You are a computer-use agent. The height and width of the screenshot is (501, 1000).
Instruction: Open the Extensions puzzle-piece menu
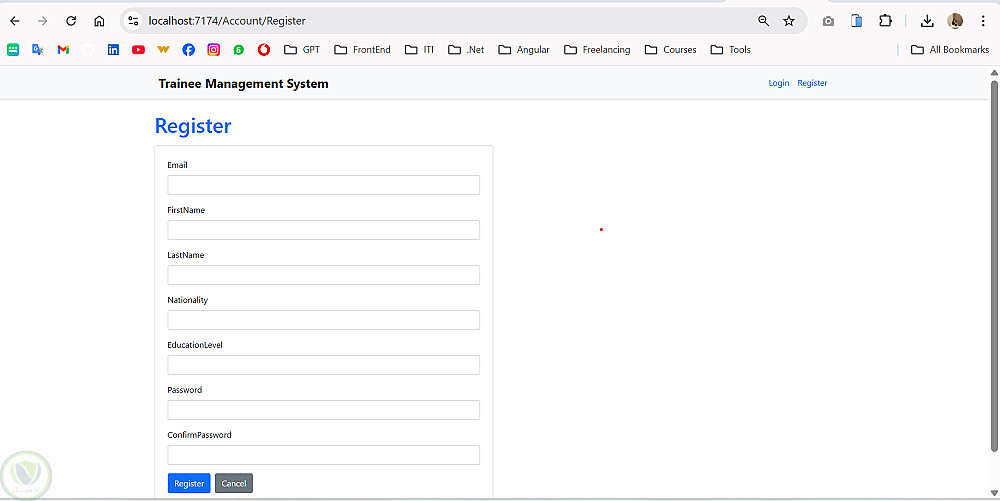[x=885, y=21]
